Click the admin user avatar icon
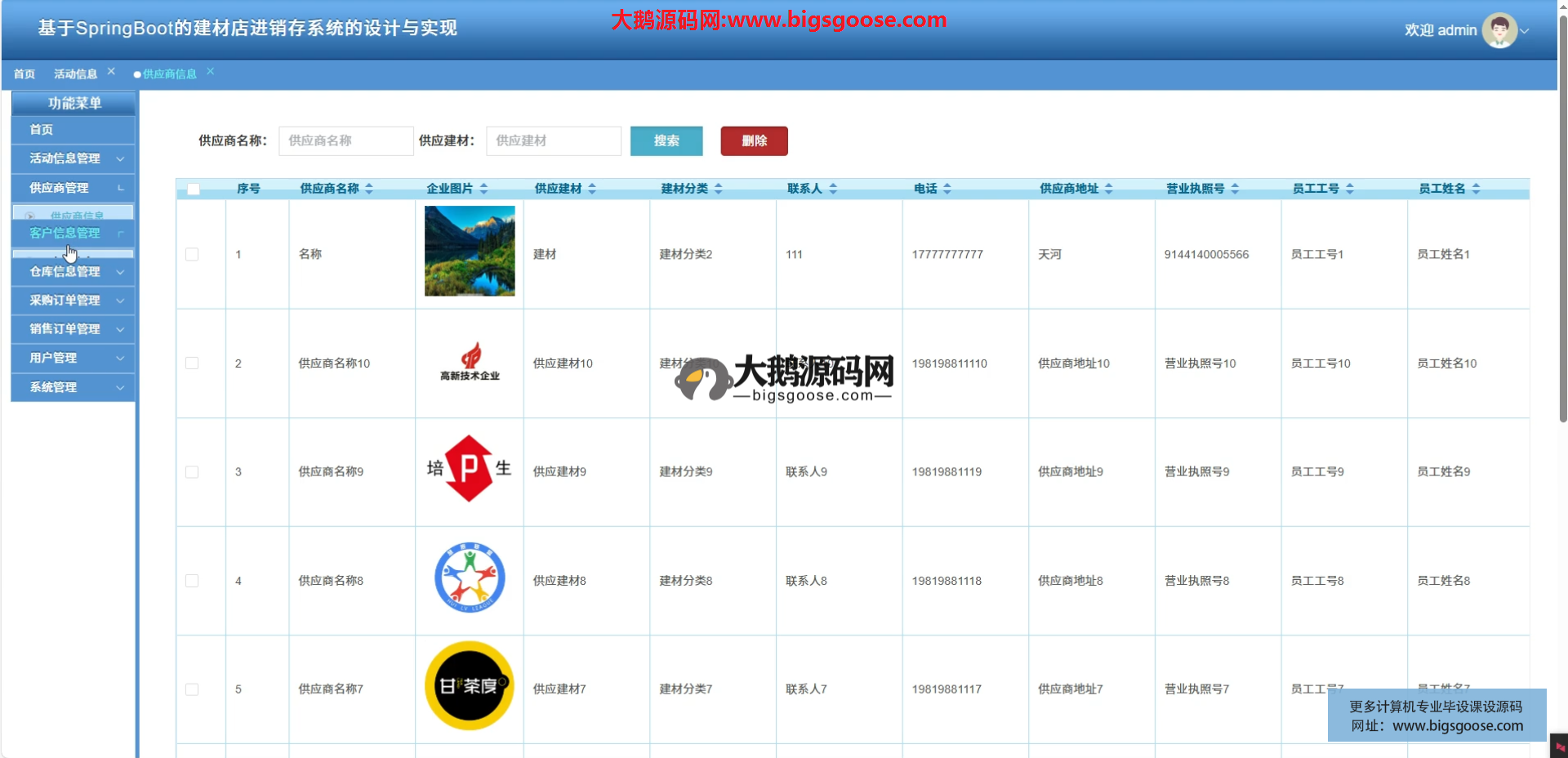The height and width of the screenshot is (758, 1568). pyautogui.click(x=1499, y=30)
